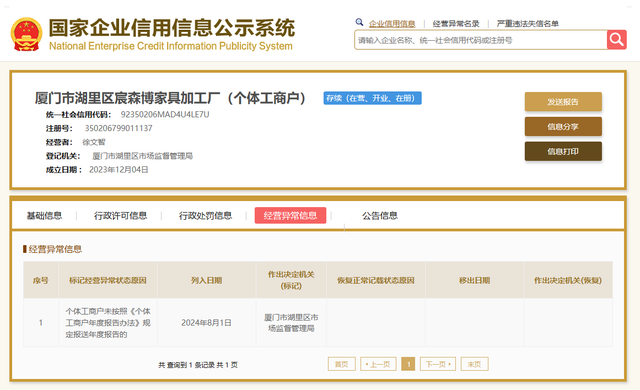
Task: Click the 经营异常信息 section heading
Action: point(55,249)
